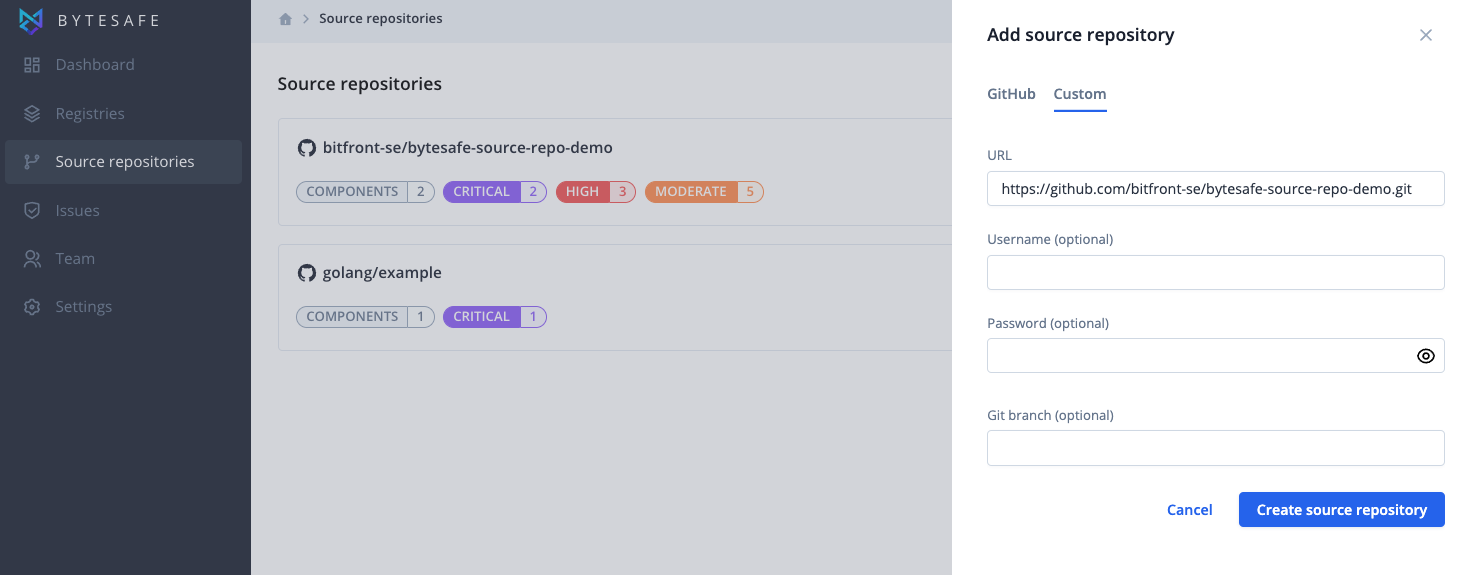Click CRITICAL 2 badge on bytesafe demo repo
This screenshot has height=575, width=1476.
pos(495,192)
